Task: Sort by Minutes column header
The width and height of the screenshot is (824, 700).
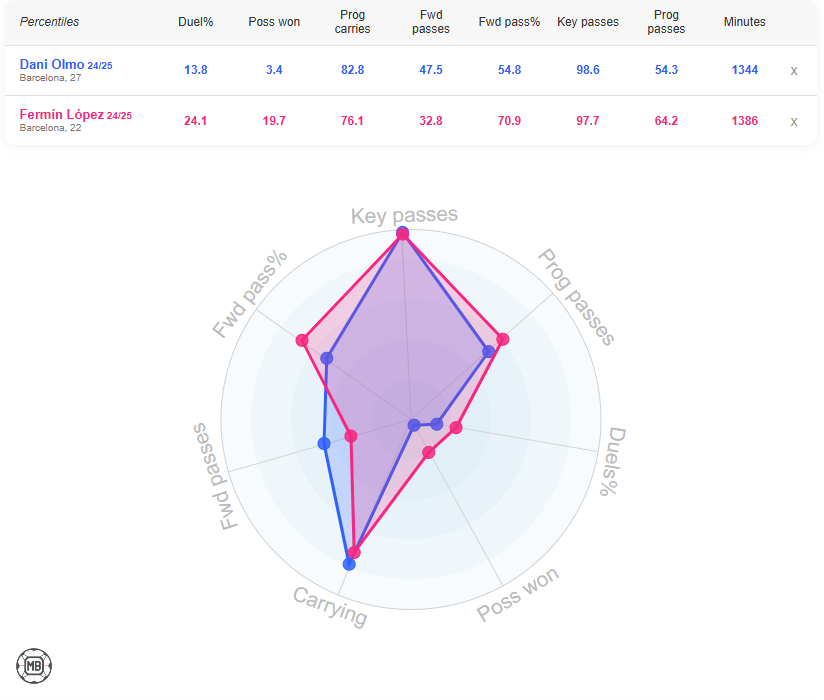Action: (x=744, y=22)
